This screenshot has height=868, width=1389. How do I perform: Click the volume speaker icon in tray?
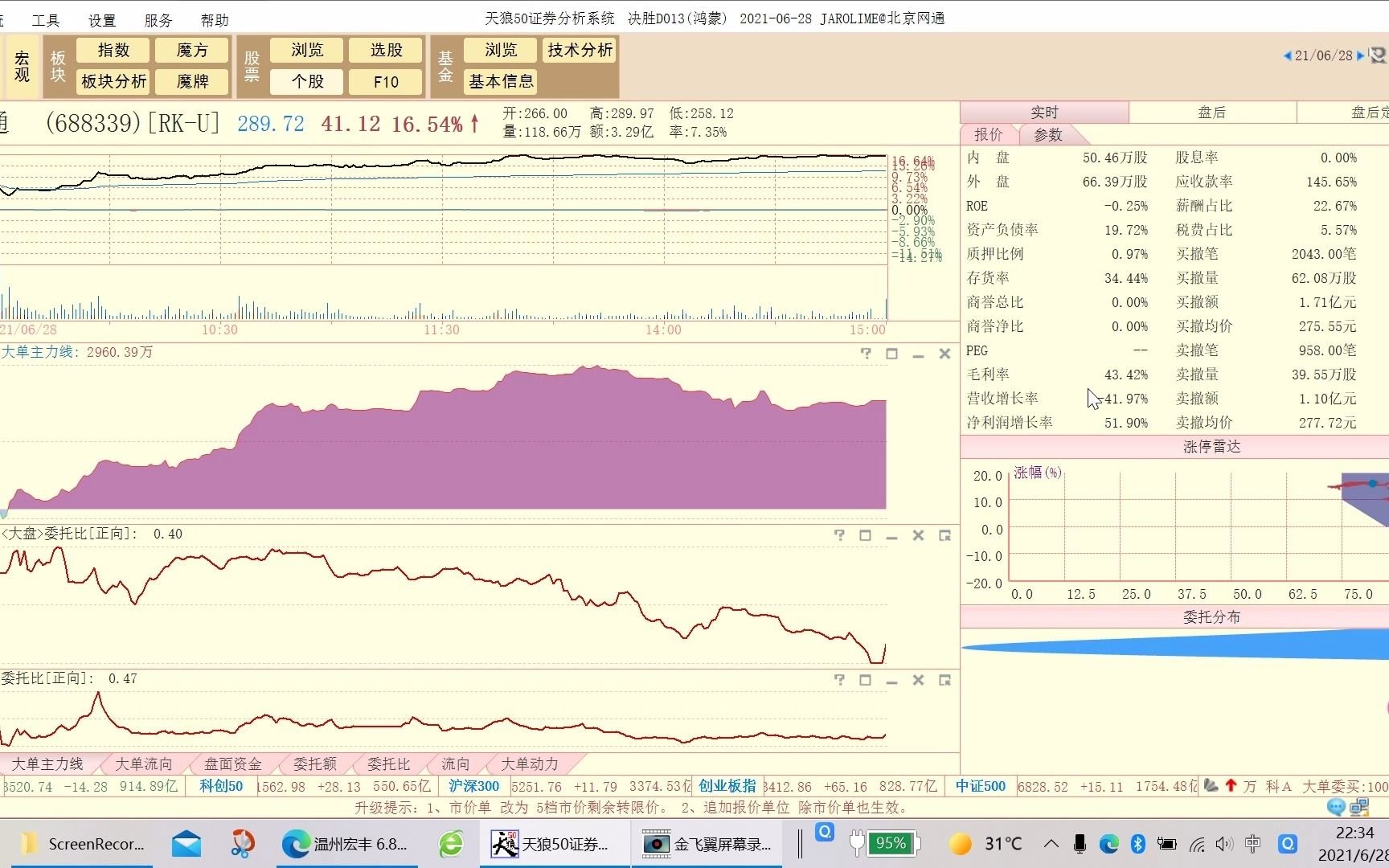(x=1224, y=844)
